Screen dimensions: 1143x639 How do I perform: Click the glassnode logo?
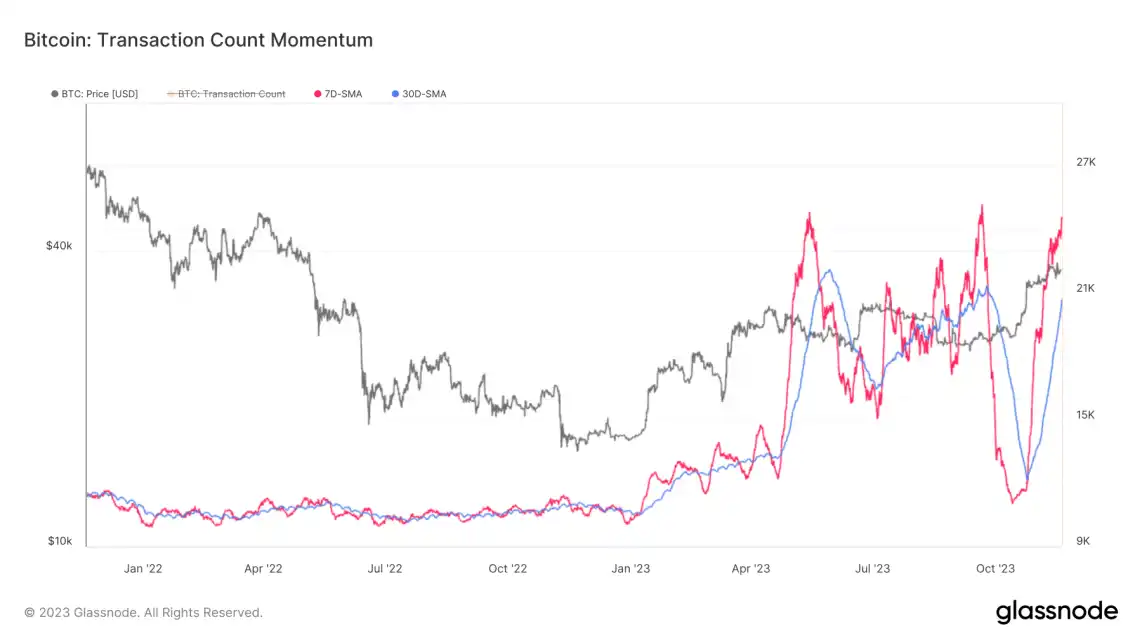[x=1057, y=612]
